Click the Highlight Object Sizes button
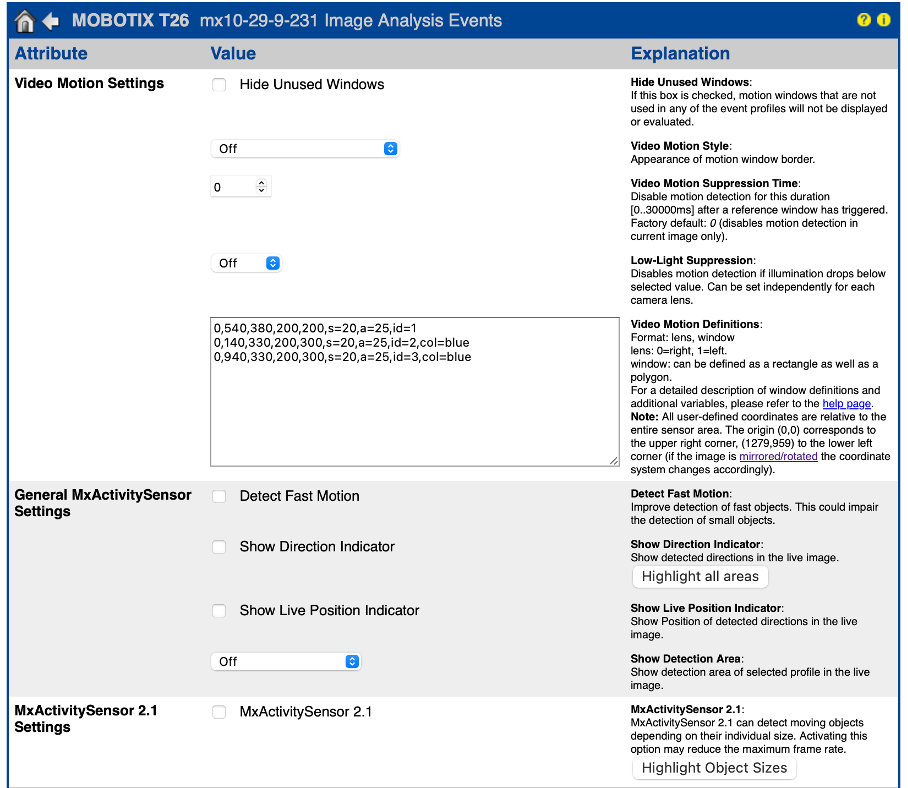 coord(714,768)
